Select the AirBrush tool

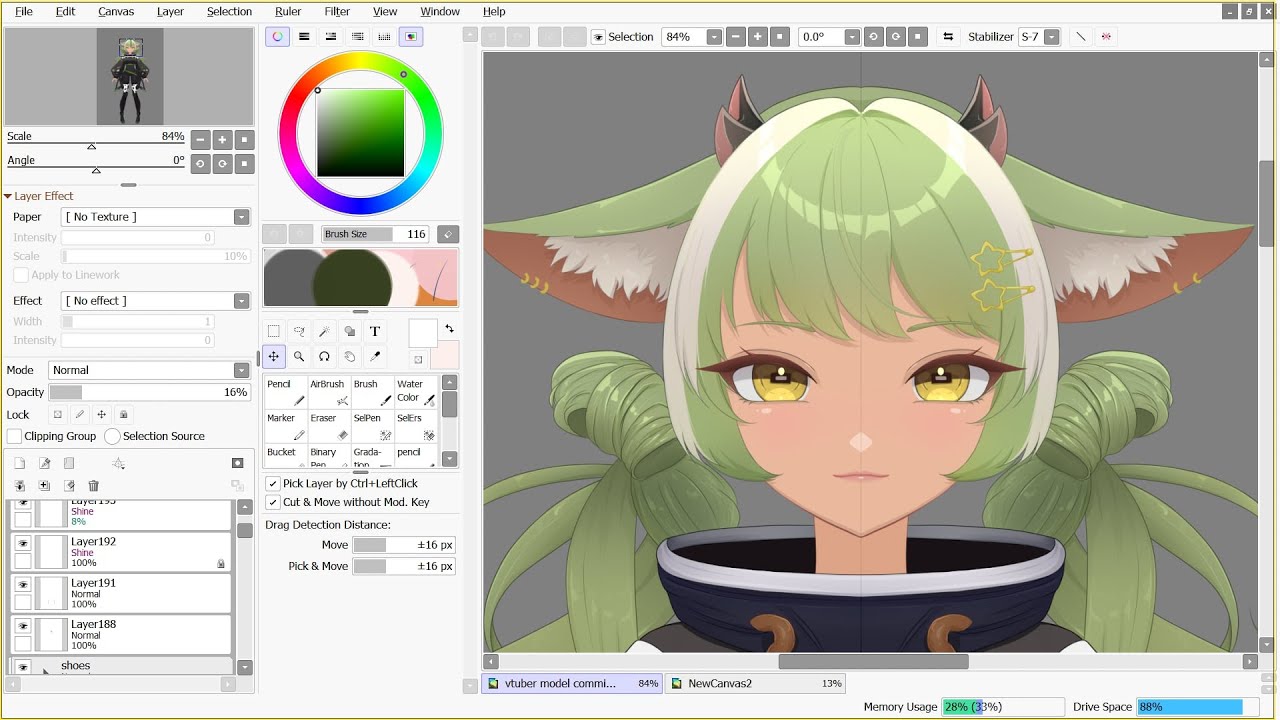[x=329, y=391]
